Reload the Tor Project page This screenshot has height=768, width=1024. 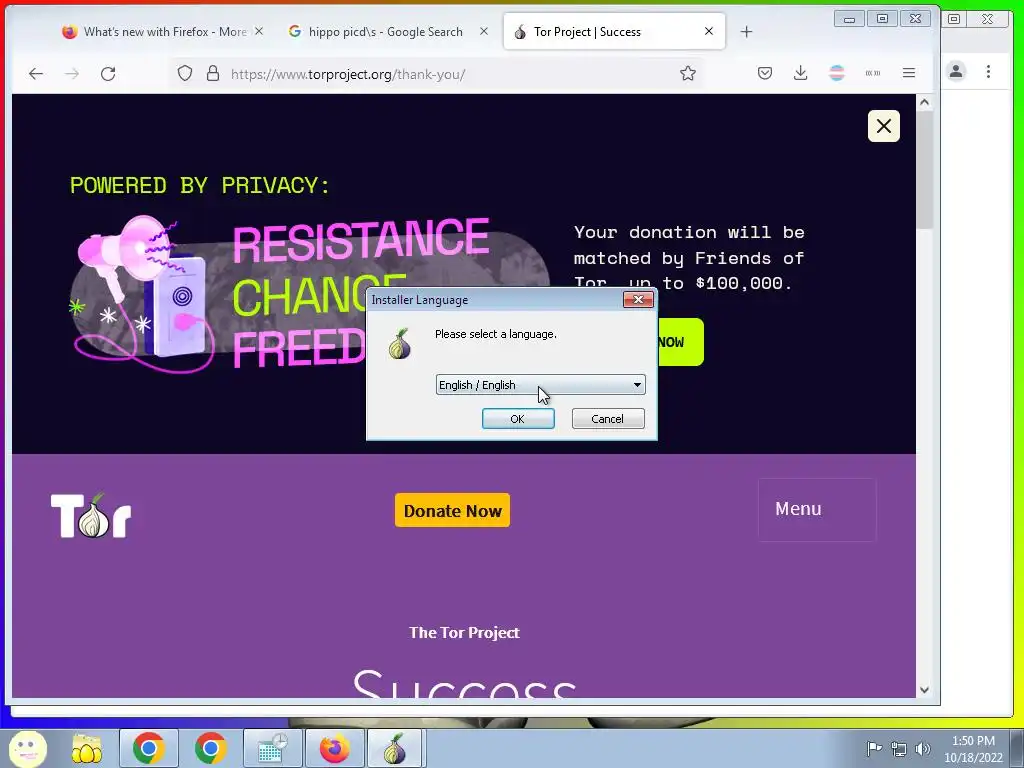coord(108,74)
